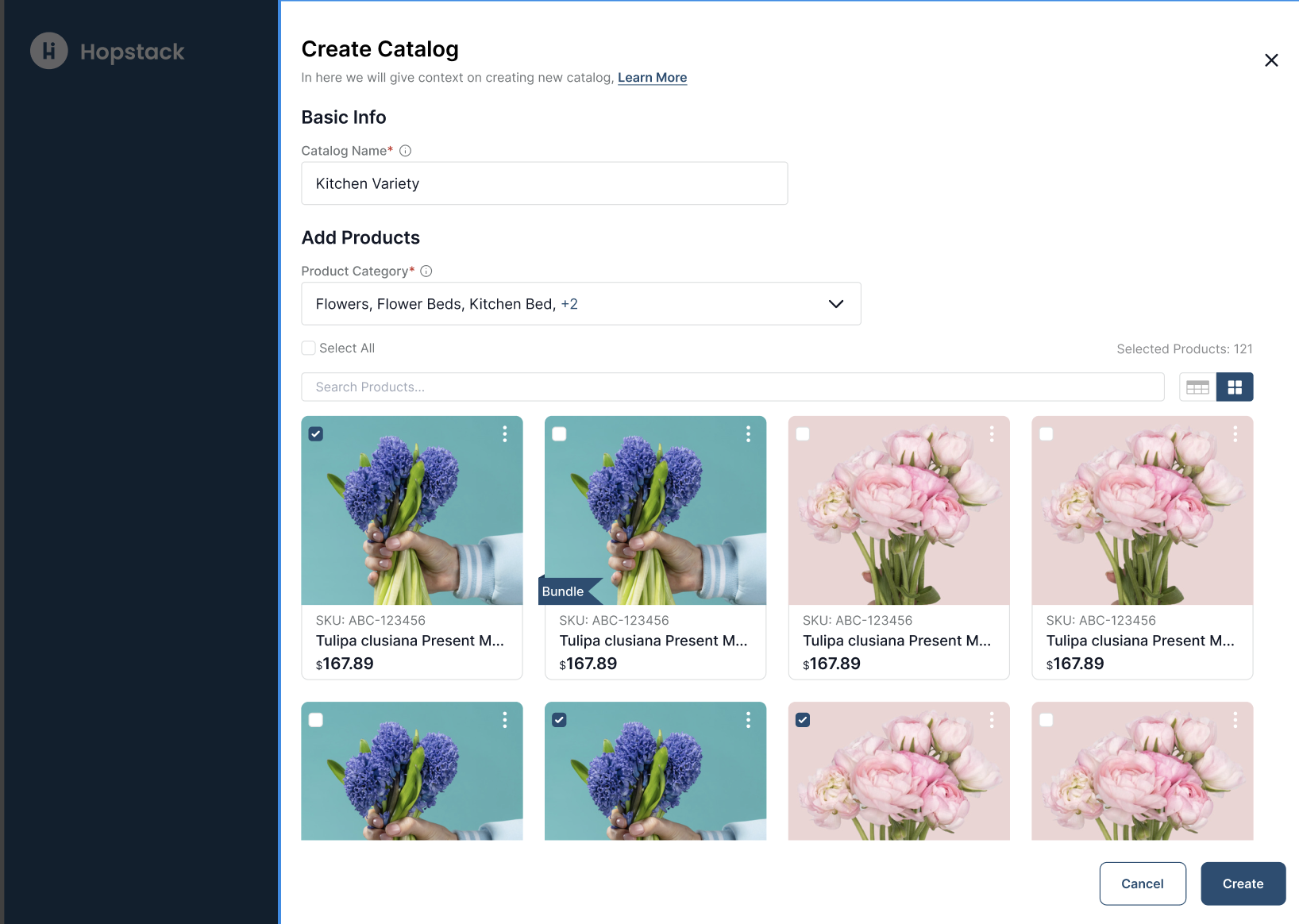Open kebab menu on third top-row product
This screenshot has height=924, width=1299.
992,433
